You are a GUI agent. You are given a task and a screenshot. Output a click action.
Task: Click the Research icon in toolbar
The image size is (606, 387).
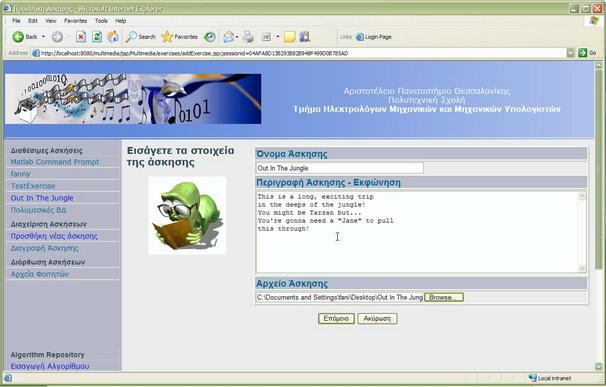pos(305,37)
